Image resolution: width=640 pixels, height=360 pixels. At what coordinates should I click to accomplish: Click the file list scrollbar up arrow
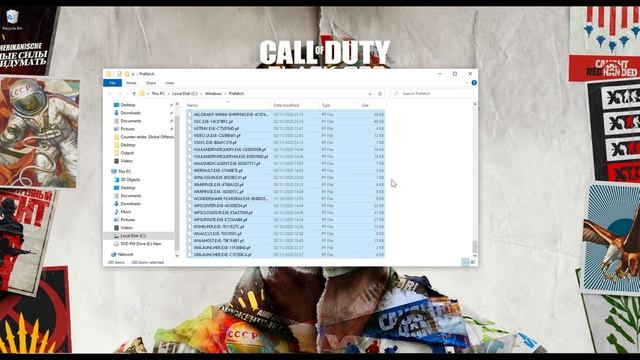474,104
